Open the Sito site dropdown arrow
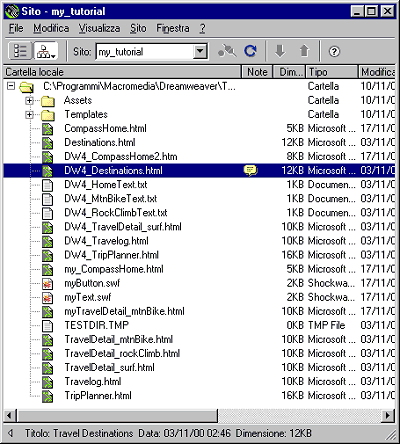The width and height of the screenshot is (400, 444). (200, 52)
